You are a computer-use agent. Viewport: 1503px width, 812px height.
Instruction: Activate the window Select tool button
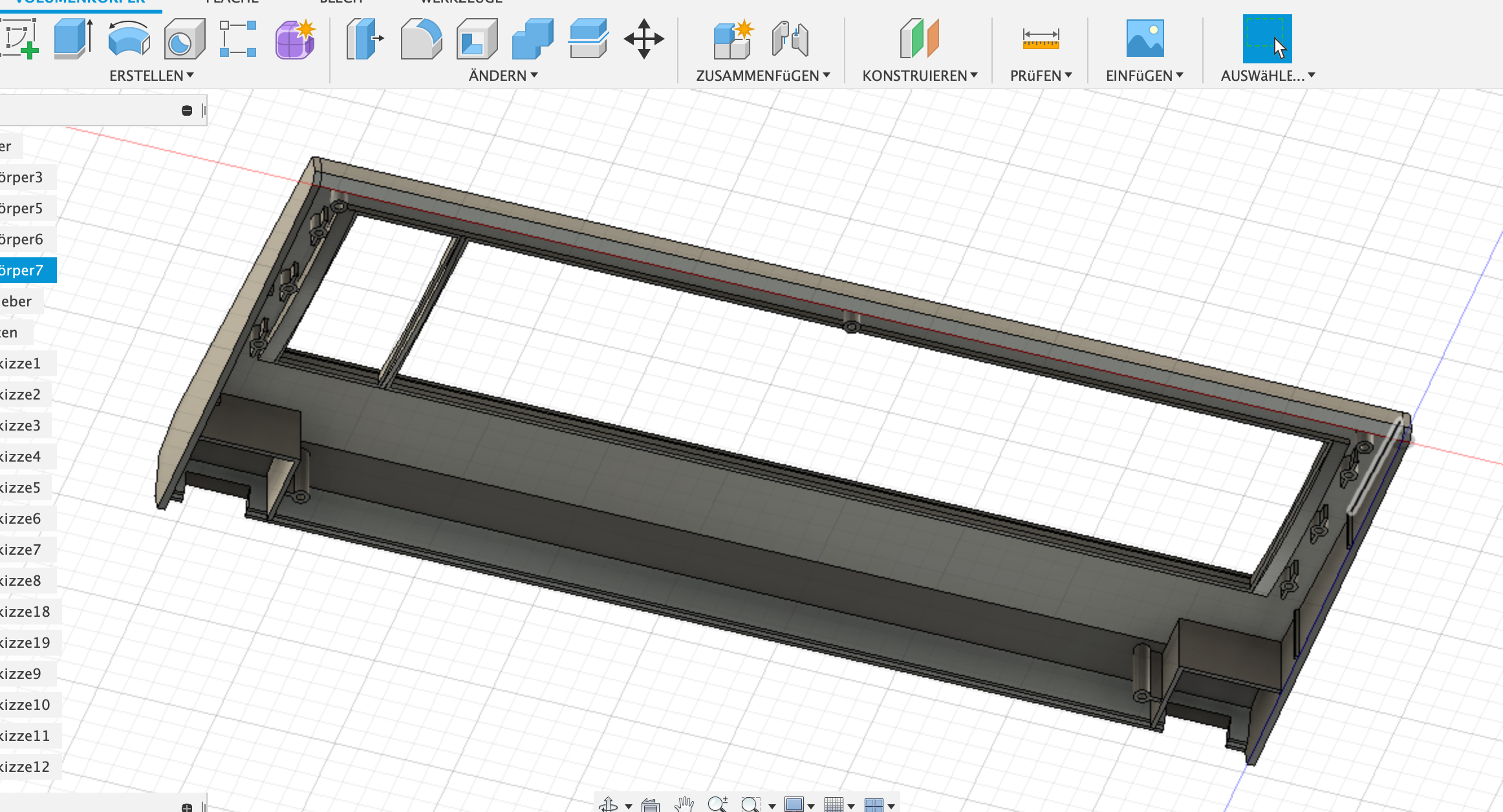[1267, 39]
